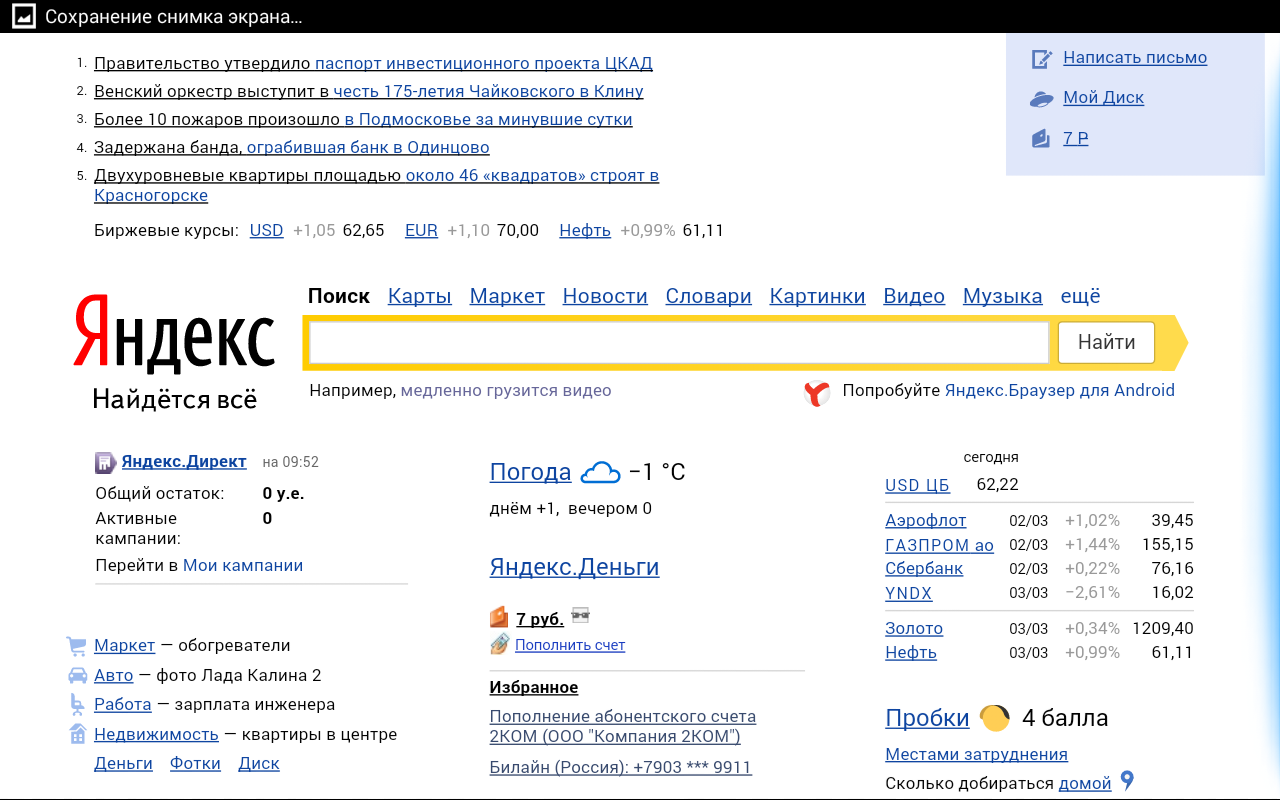1280x800 pixels.
Task: Tap the cloud weather icon
Action: [600, 472]
